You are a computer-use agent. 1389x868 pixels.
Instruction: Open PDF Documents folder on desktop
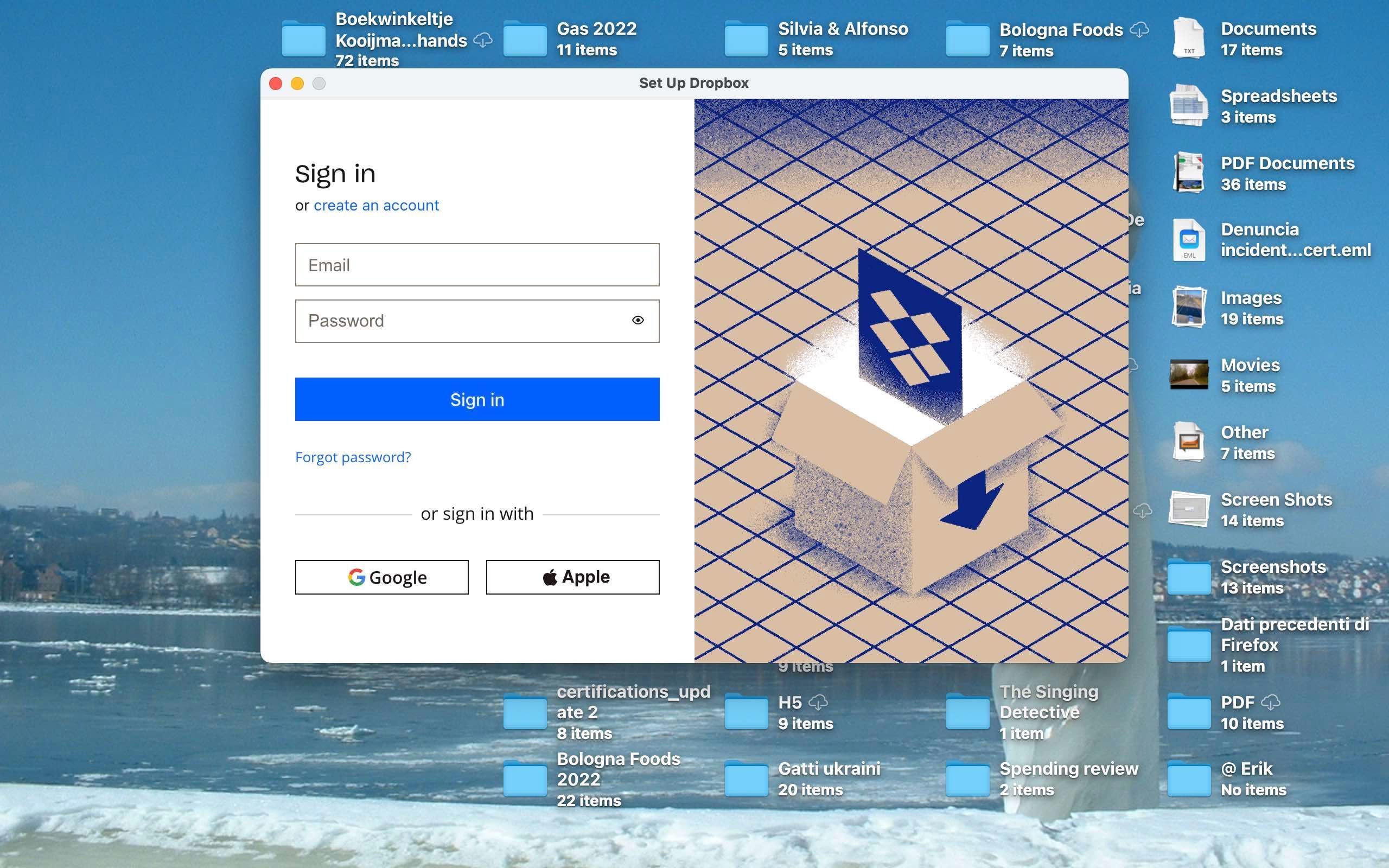tap(1189, 172)
